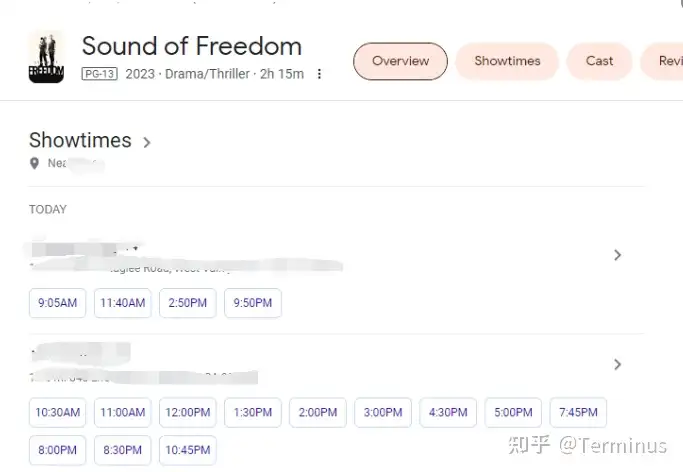Open the three-dot more options menu

319,74
